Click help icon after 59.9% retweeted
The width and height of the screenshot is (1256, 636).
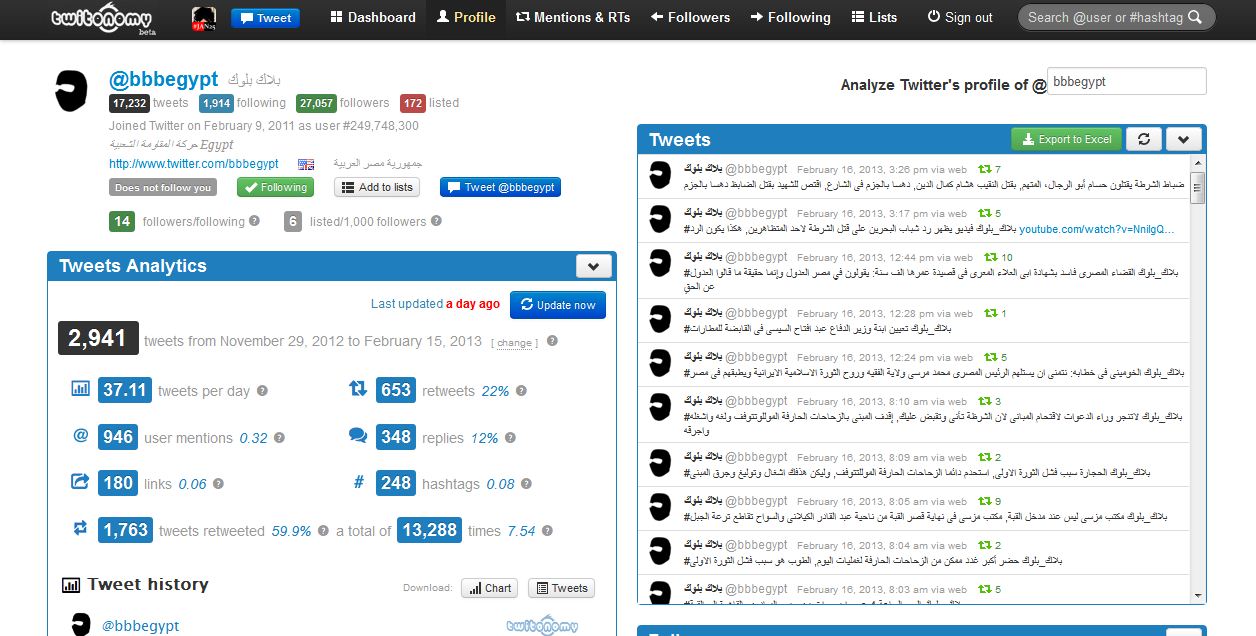tap(323, 531)
